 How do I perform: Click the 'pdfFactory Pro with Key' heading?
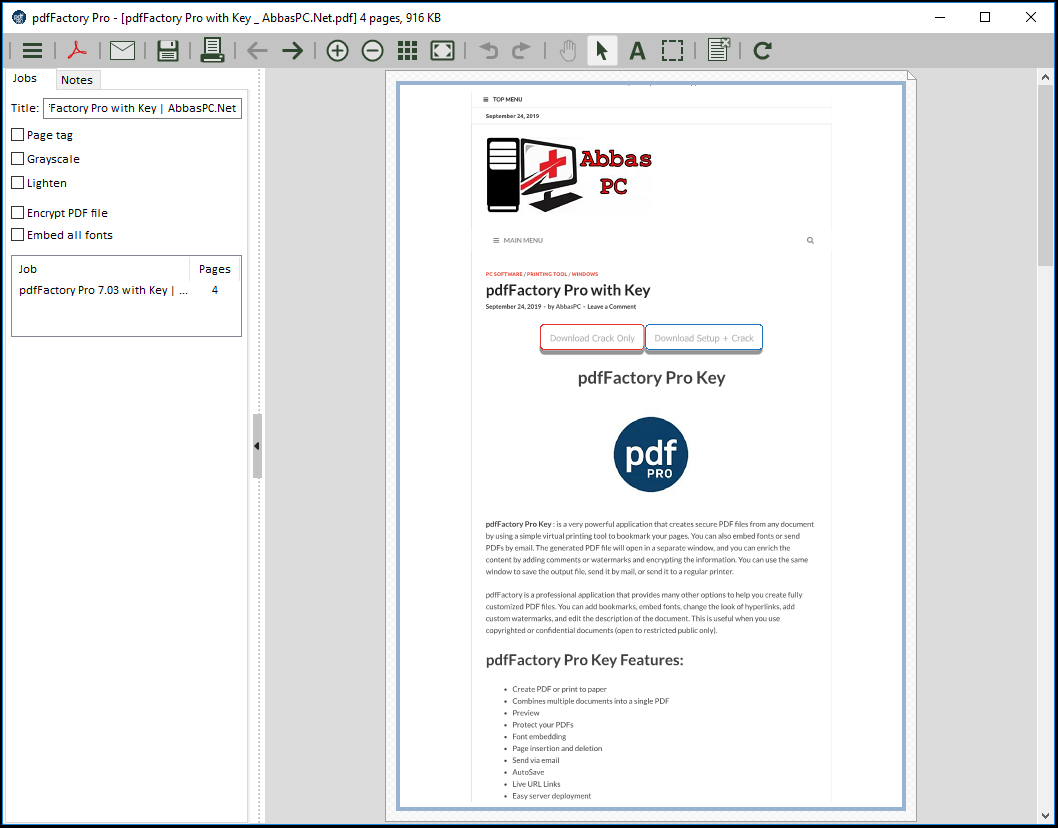point(567,290)
